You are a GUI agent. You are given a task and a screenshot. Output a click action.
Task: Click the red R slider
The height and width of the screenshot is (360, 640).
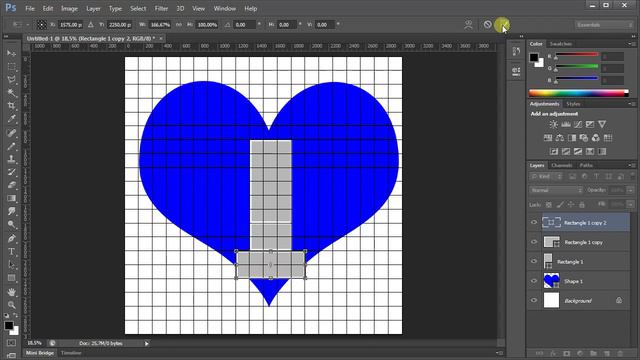577,55
